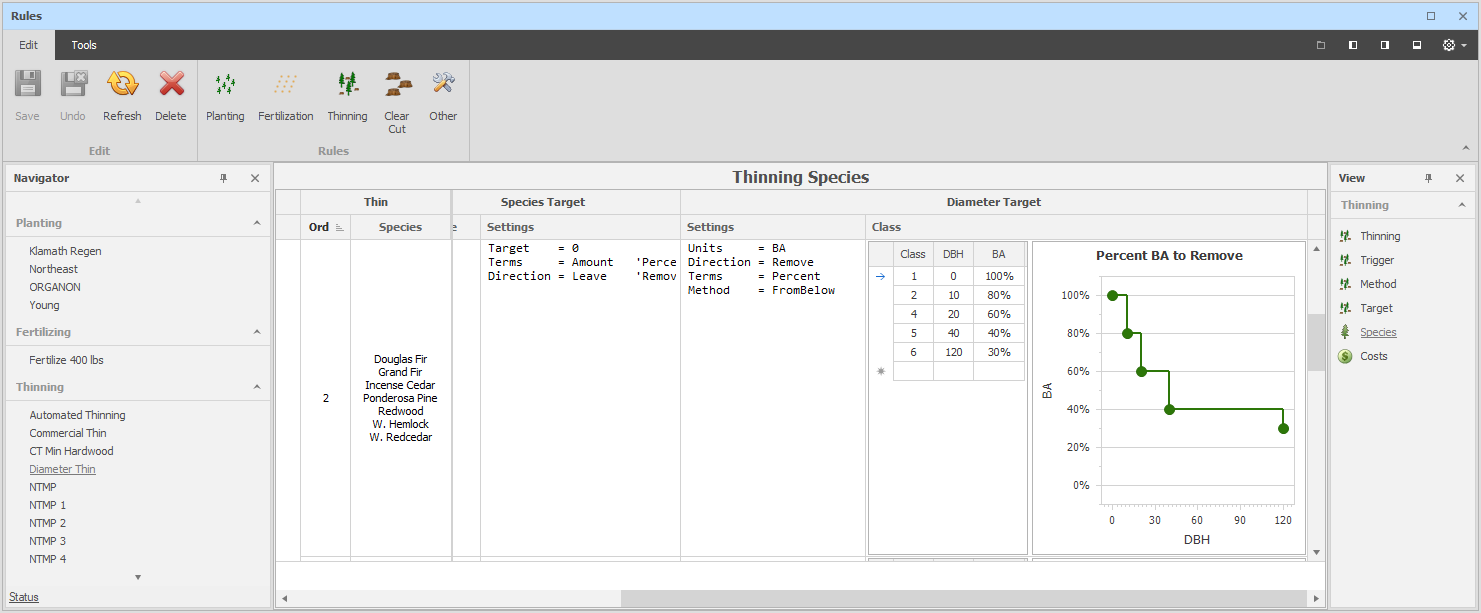Pin the Navigator panel
Viewport: 1481px width, 613px height.
[224, 178]
